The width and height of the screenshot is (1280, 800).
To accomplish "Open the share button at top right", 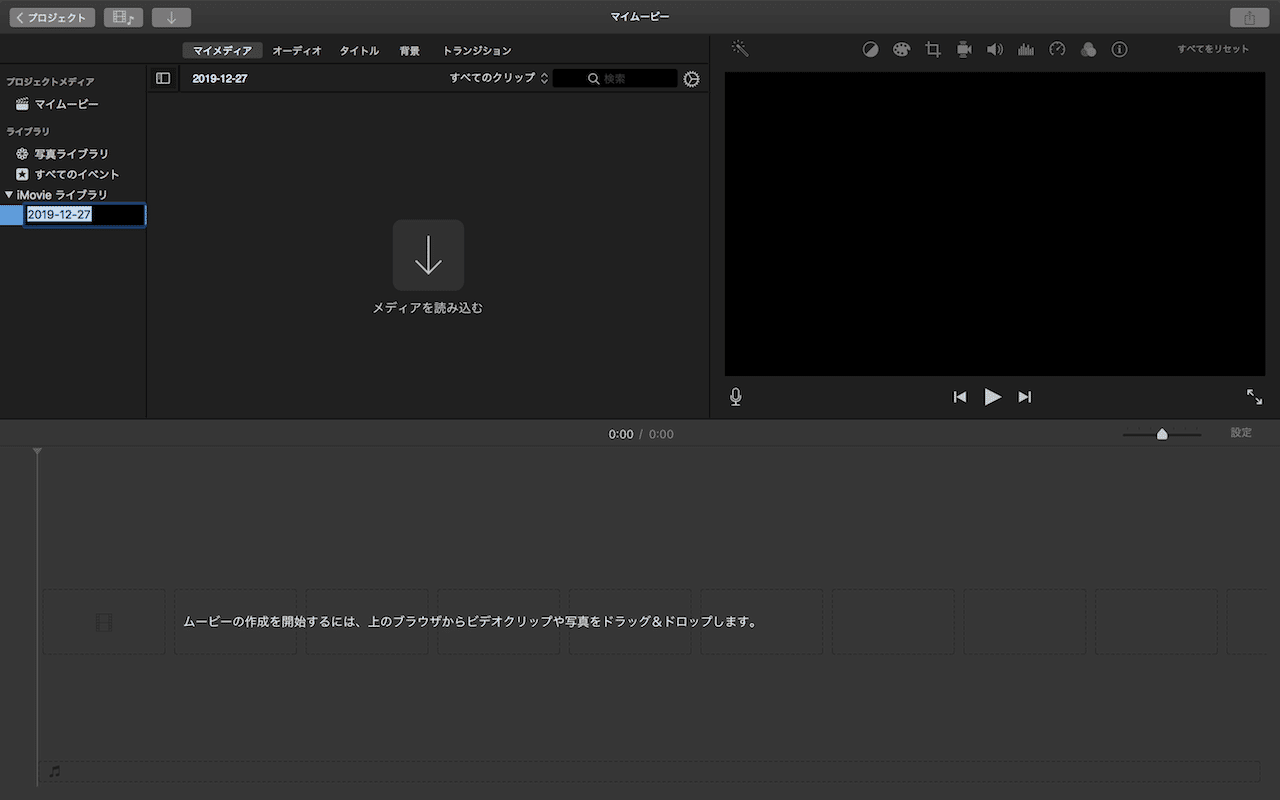I will pyautogui.click(x=1249, y=18).
